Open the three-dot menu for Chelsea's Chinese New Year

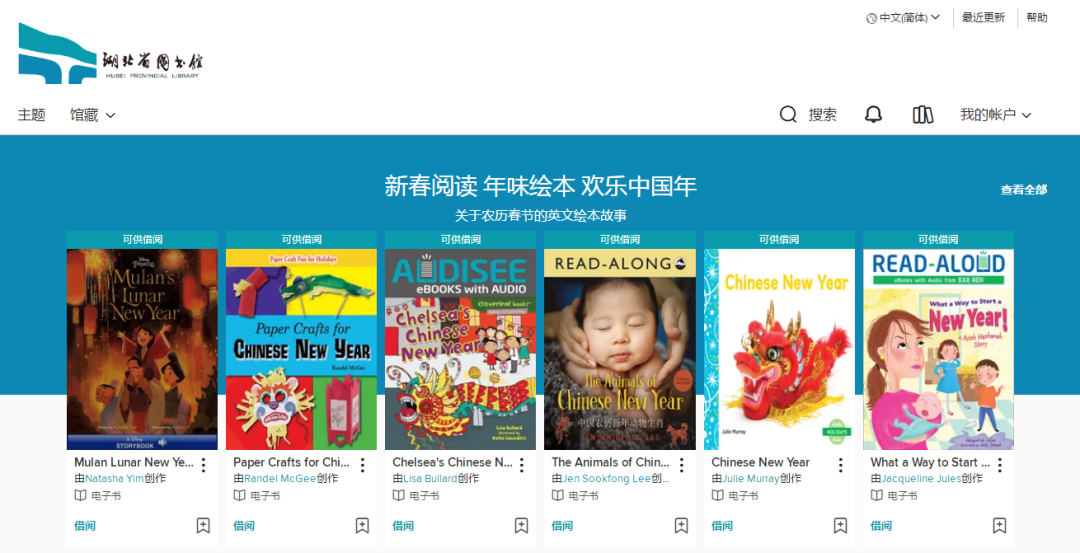(x=521, y=465)
